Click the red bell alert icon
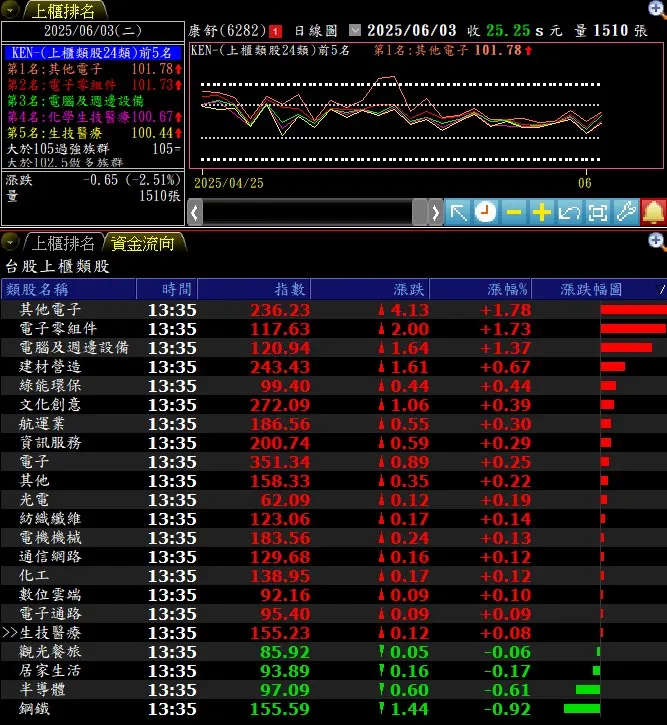Screen dimensions: 667x725 tap(654, 213)
